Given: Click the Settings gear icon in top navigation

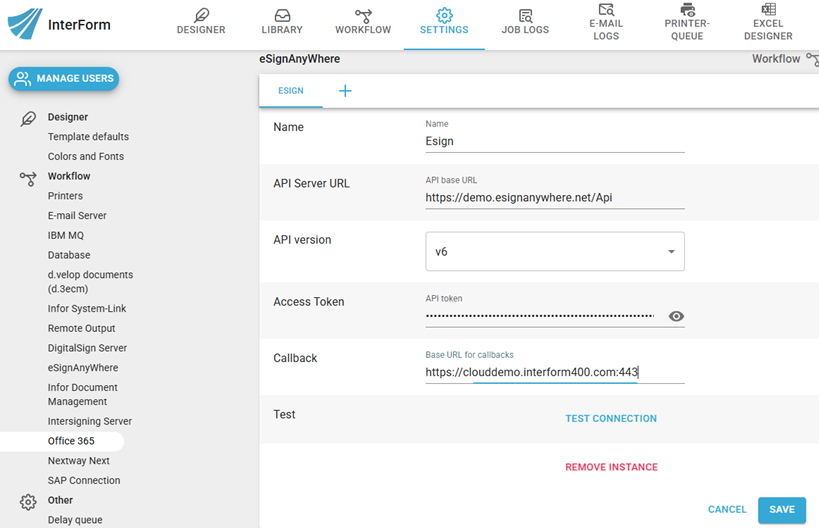Looking at the screenshot, I should 444,15.
